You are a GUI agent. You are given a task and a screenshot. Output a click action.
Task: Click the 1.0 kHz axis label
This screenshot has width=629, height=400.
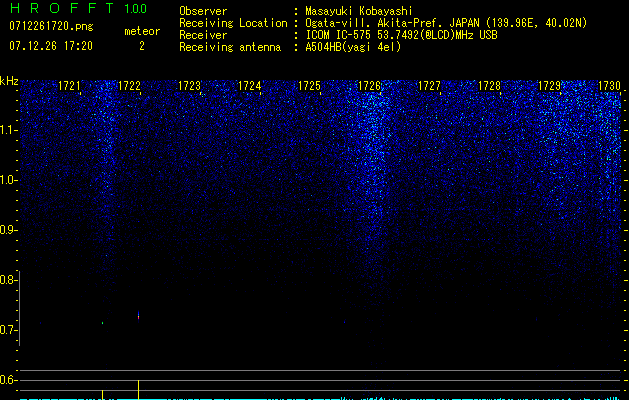pos(8,180)
